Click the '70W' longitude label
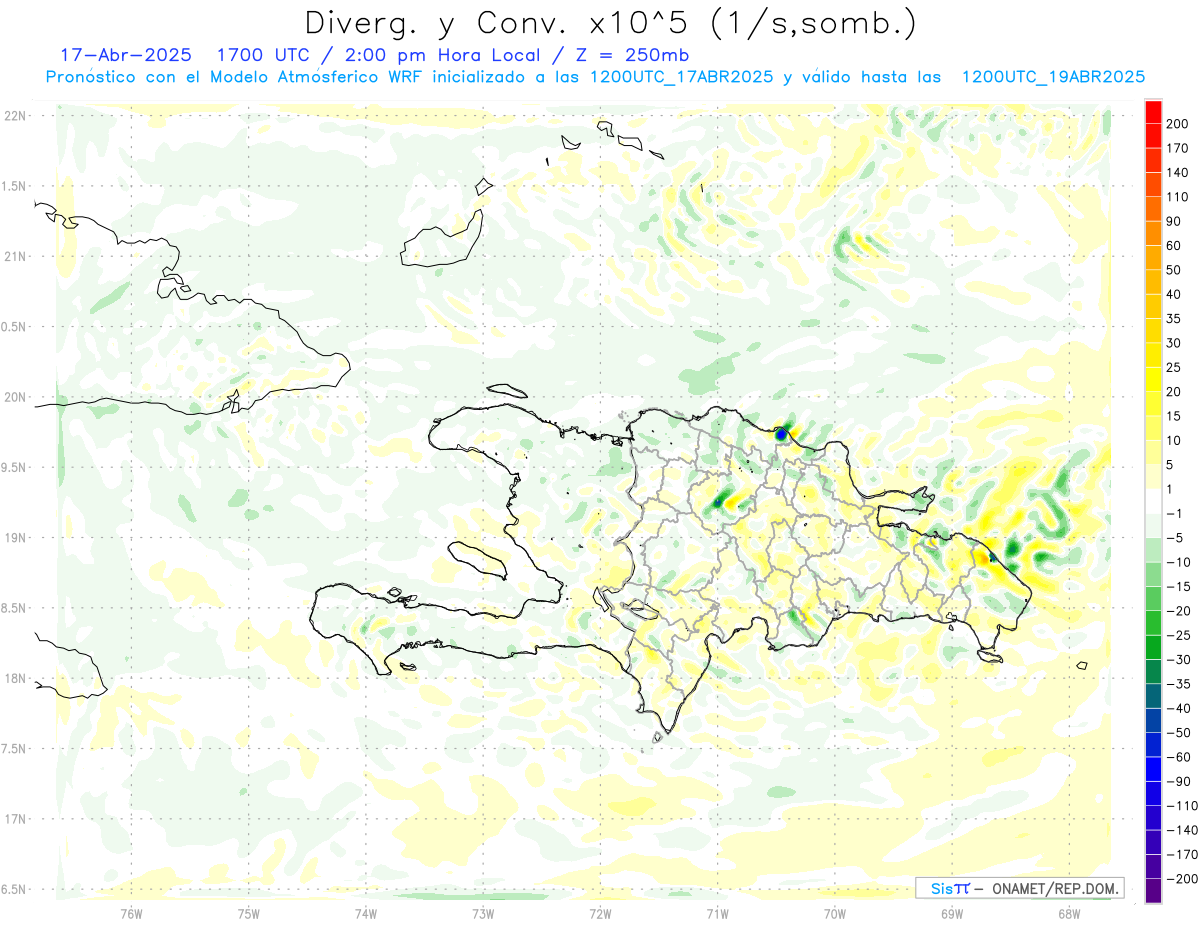1200x927 pixels. click(x=835, y=913)
